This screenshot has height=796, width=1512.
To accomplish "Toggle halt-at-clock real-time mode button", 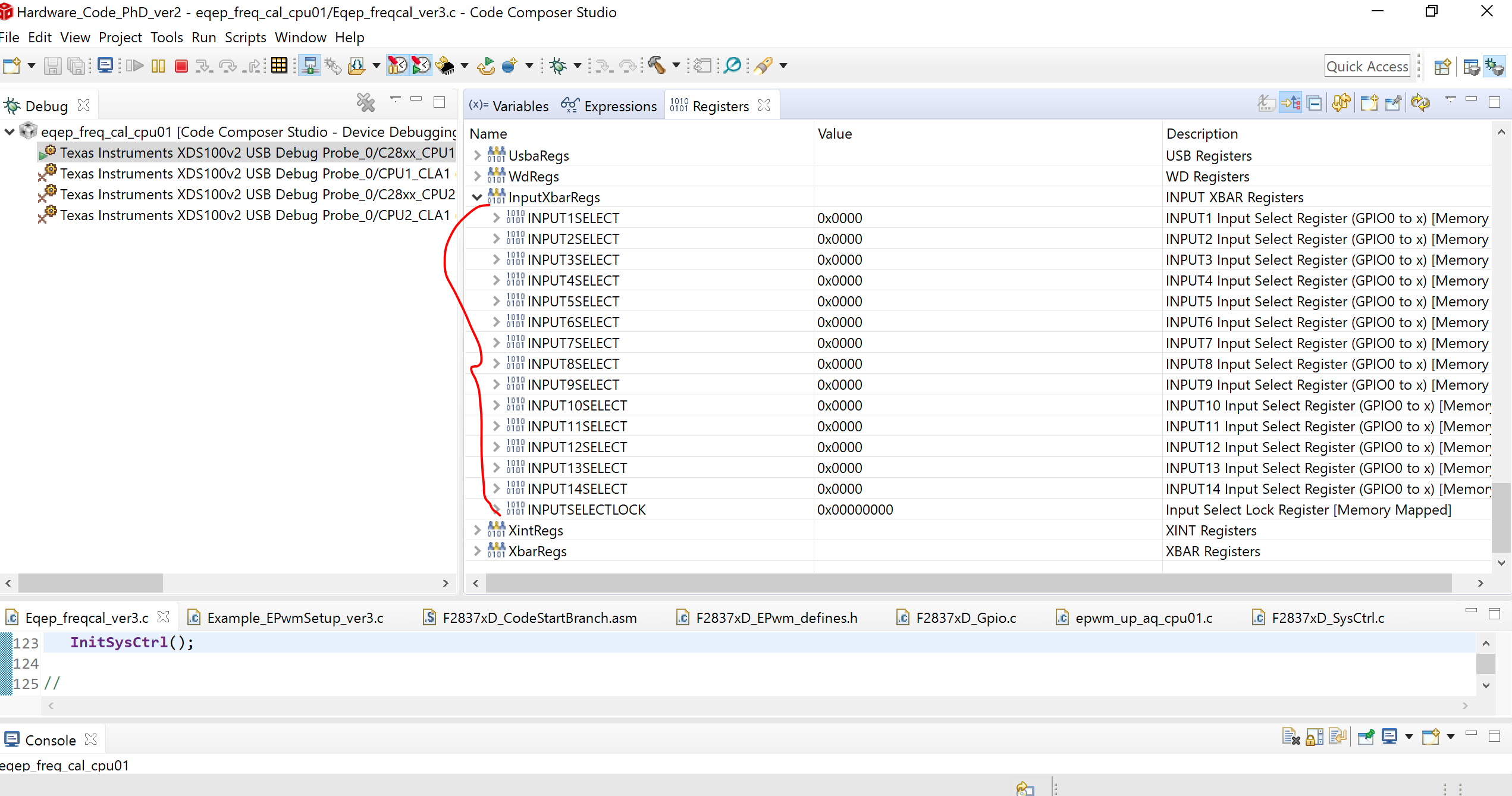I will 397,65.
